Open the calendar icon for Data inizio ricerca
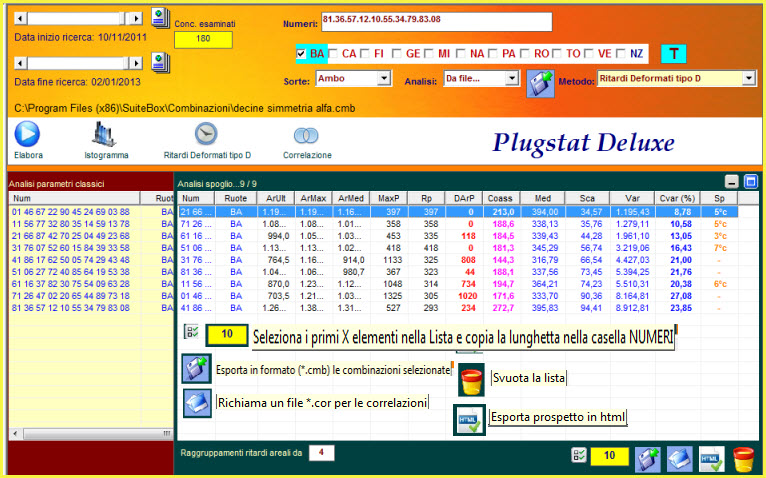 [x=160, y=18]
